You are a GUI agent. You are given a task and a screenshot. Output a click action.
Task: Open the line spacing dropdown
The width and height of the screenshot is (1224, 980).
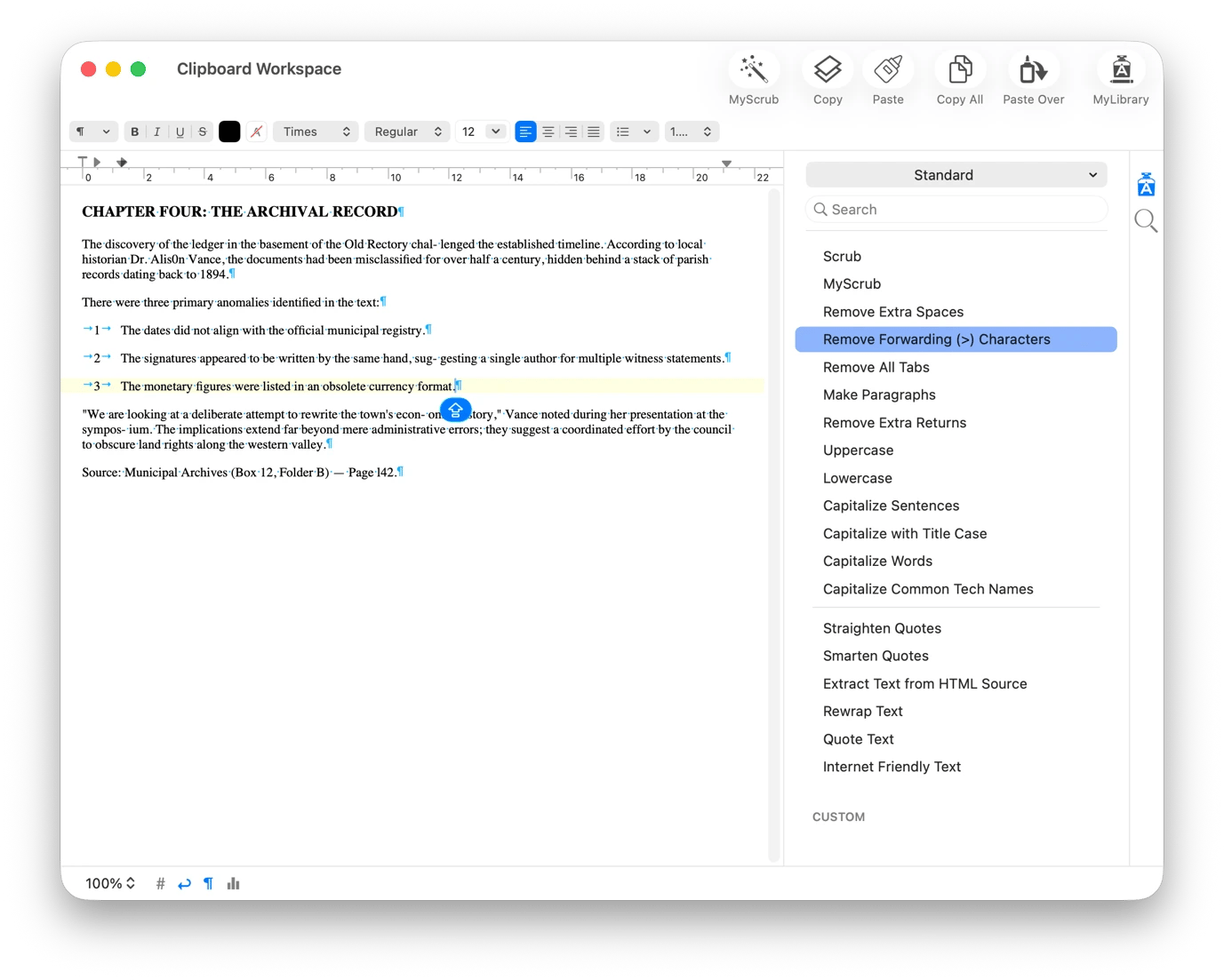pyautogui.click(x=692, y=131)
